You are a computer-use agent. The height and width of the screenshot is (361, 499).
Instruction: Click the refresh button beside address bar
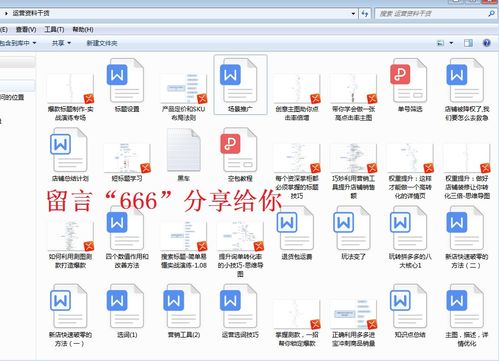pyautogui.click(x=365, y=14)
